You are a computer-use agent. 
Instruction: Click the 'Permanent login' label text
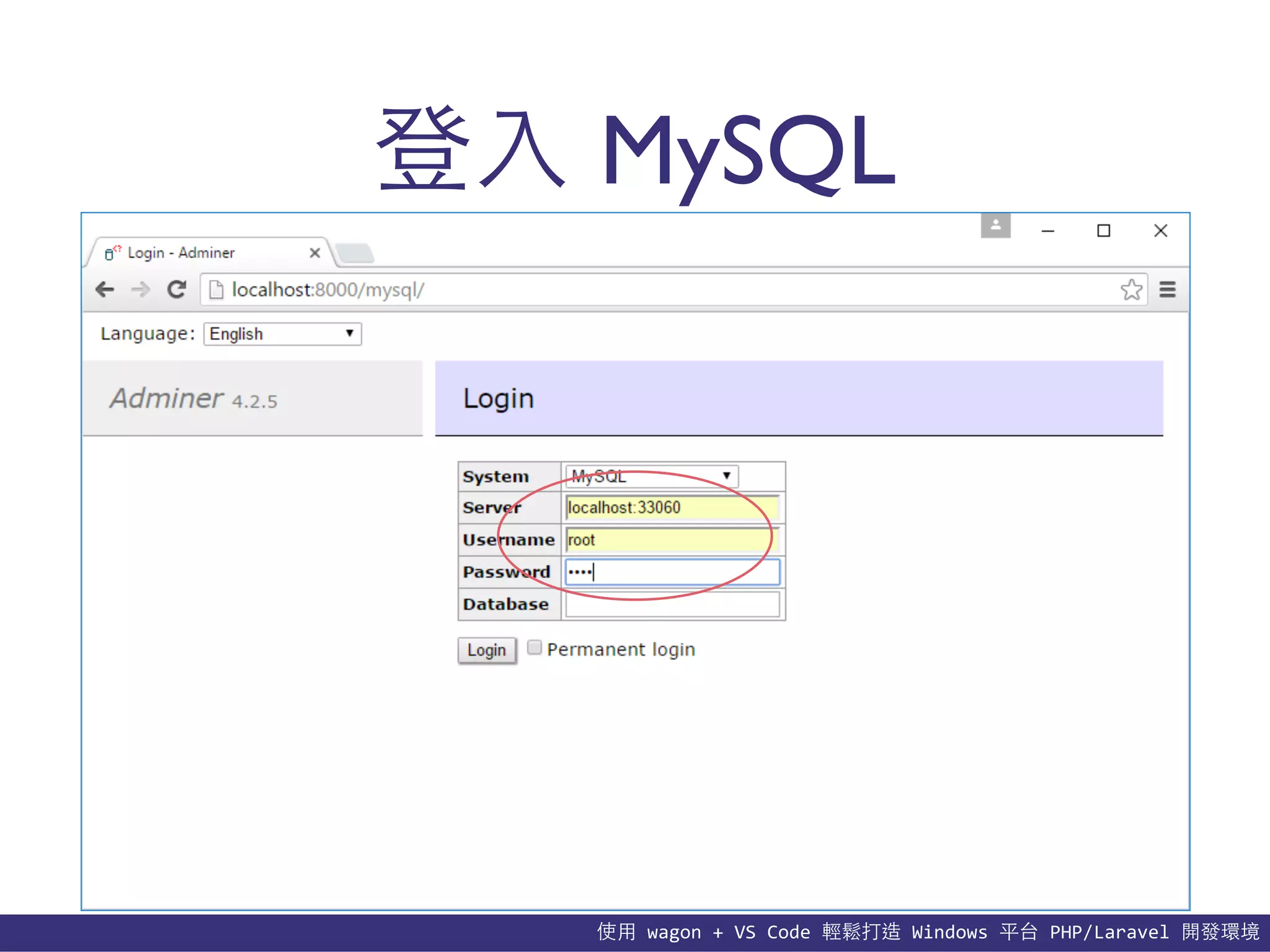coord(621,650)
